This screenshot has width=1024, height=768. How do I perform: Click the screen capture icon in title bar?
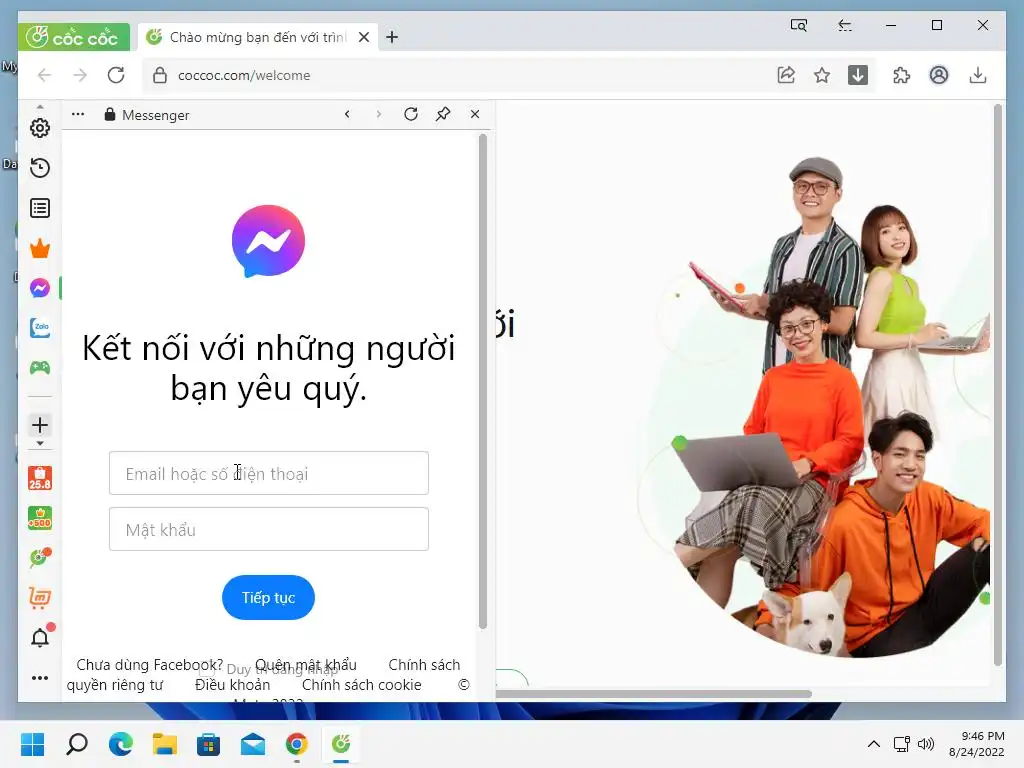click(x=799, y=25)
